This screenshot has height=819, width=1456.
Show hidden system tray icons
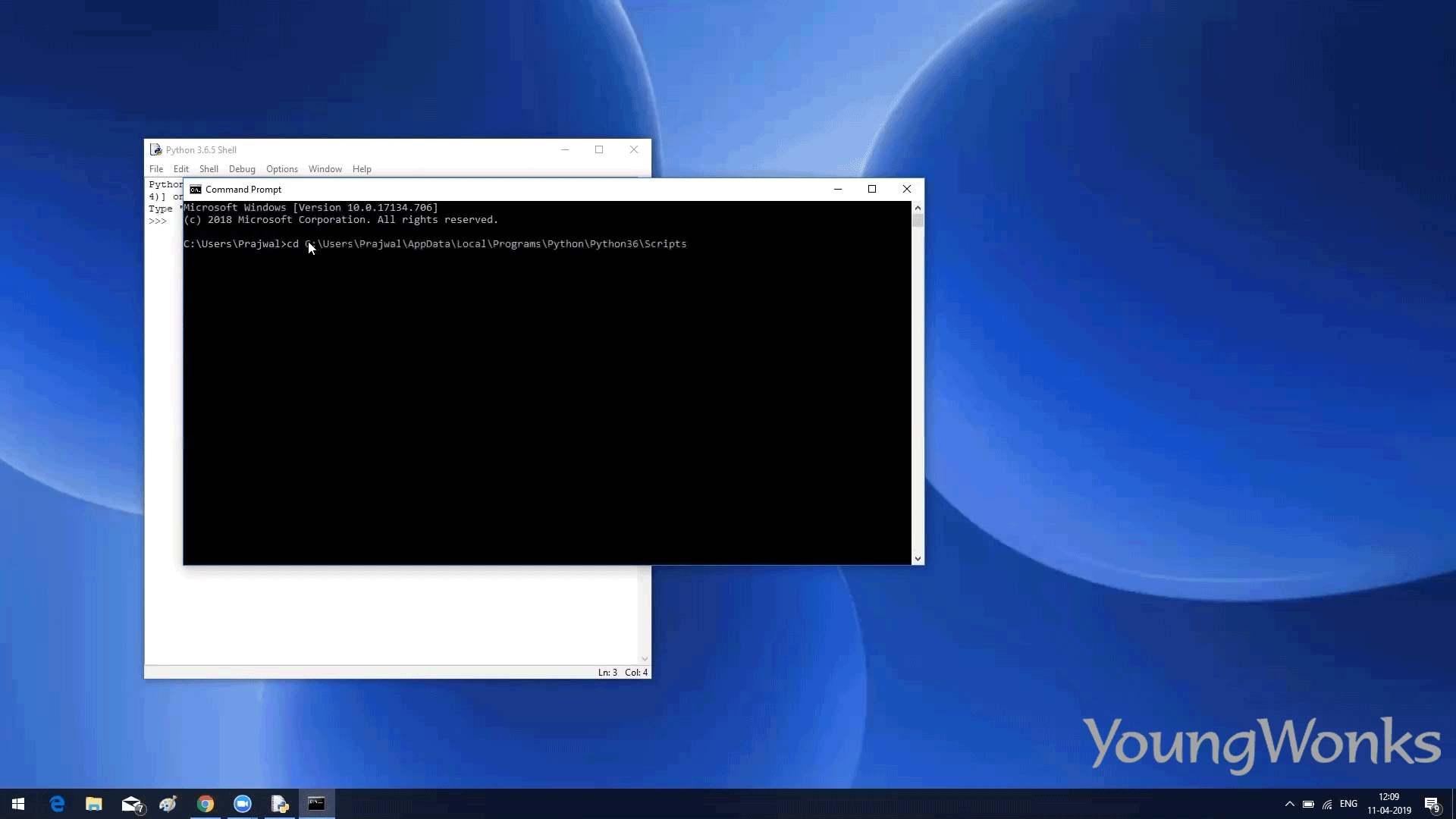click(1289, 804)
